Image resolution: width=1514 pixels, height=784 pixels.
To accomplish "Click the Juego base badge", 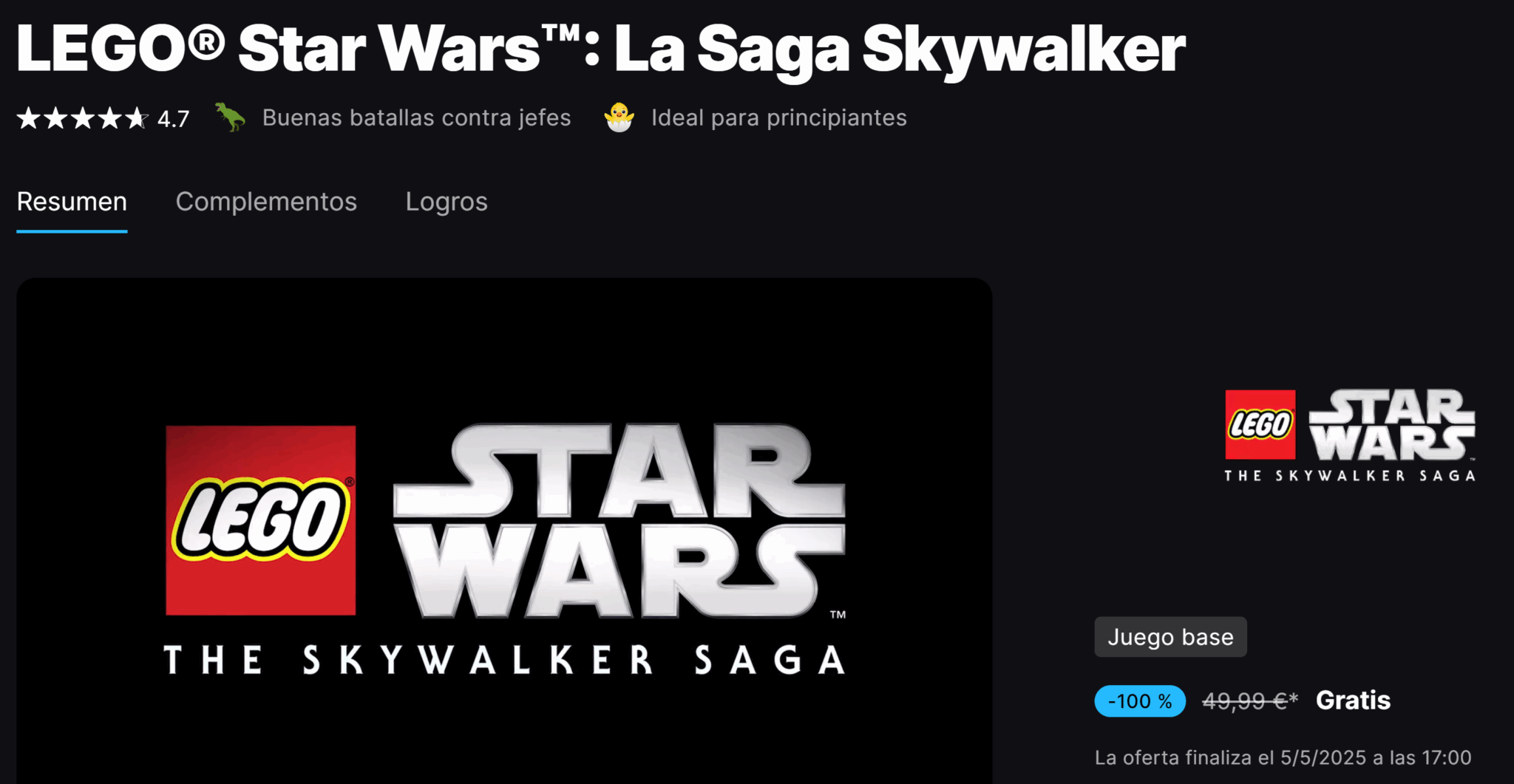I will 1170,637.
